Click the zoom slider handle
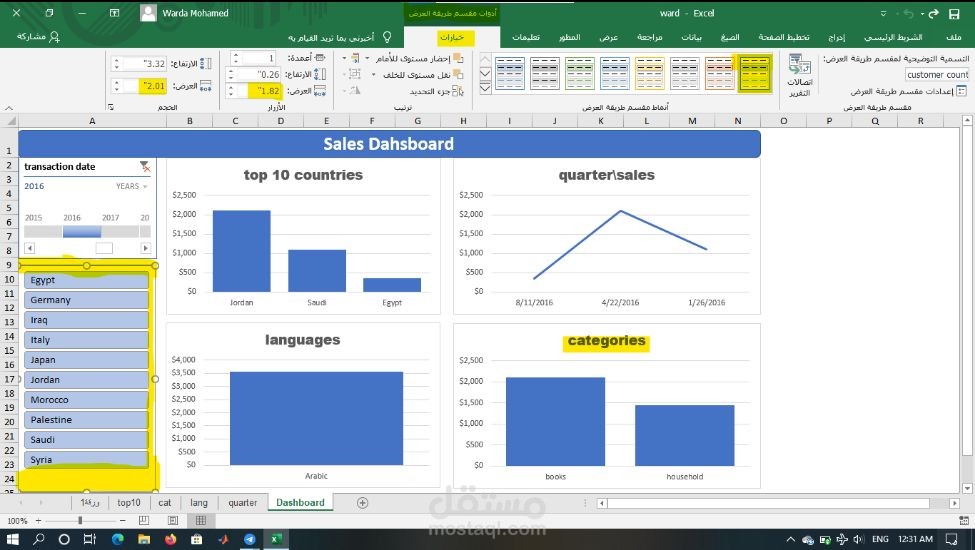Screen dimensions: 975x550 (80, 521)
